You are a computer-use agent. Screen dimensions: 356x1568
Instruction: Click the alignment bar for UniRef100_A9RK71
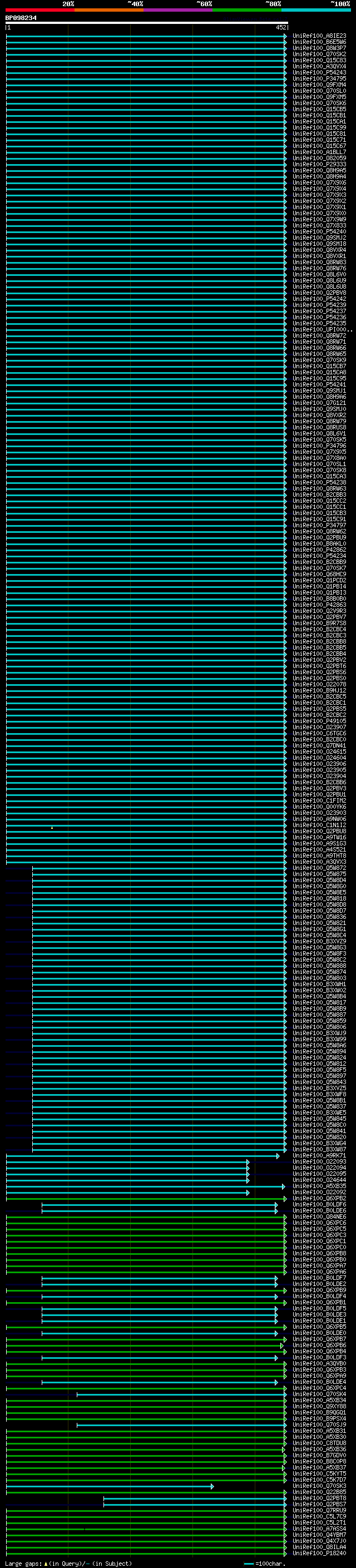tap(143, 1155)
